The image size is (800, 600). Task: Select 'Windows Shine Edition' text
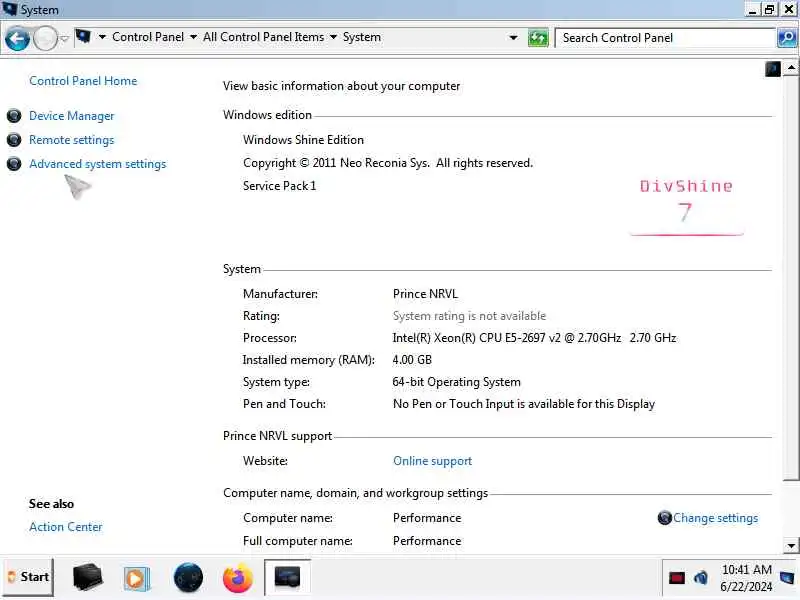coord(303,140)
